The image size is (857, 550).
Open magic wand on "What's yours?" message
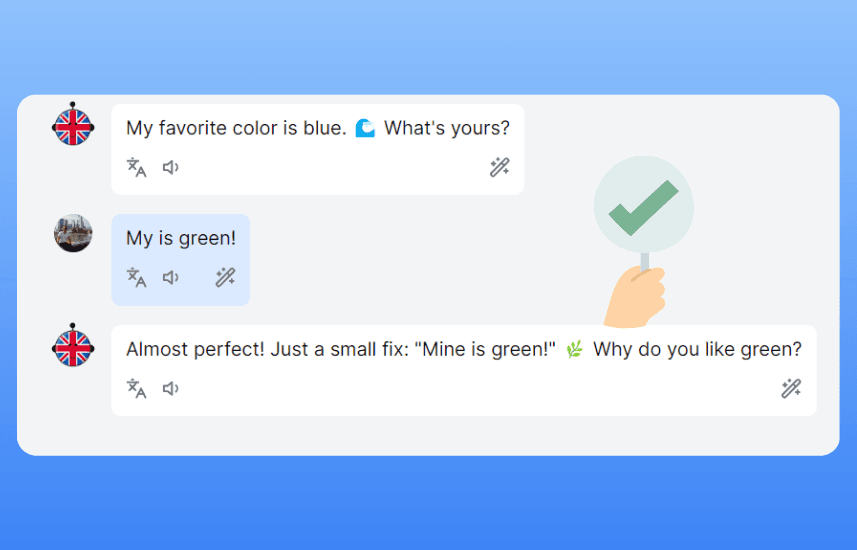[x=500, y=167]
